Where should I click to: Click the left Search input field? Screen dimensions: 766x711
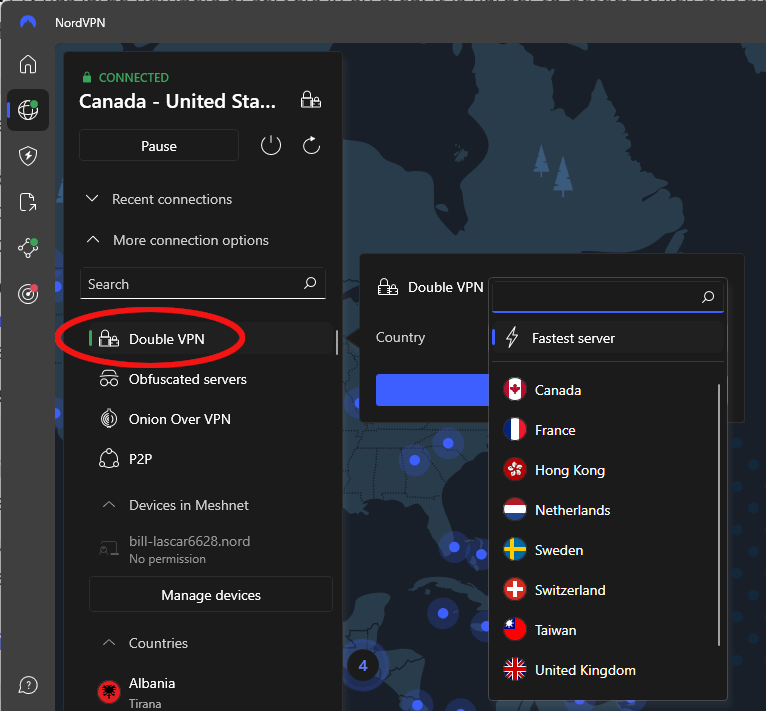pyautogui.click(x=203, y=283)
